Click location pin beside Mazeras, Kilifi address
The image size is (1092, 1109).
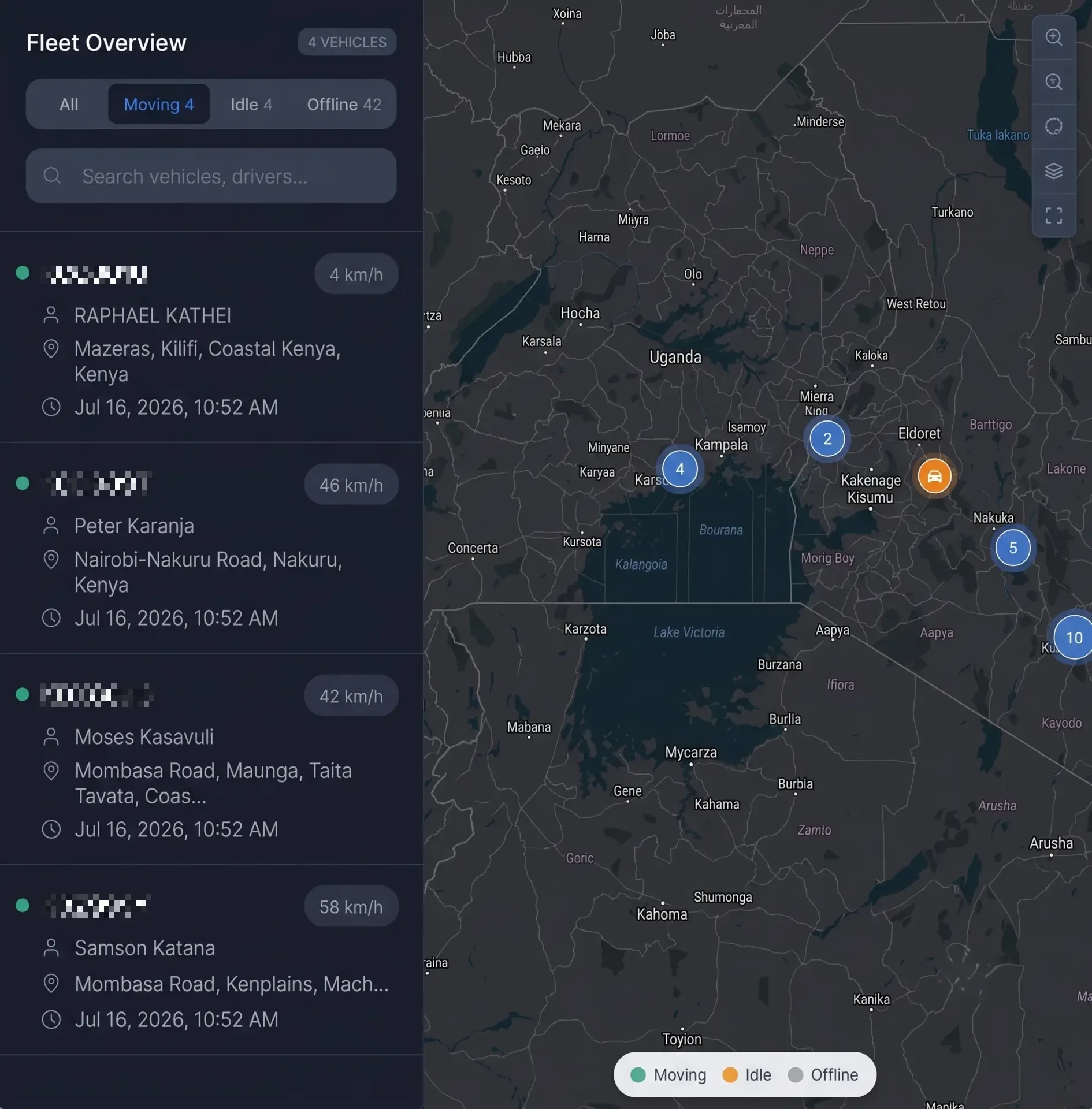pos(51,349)
